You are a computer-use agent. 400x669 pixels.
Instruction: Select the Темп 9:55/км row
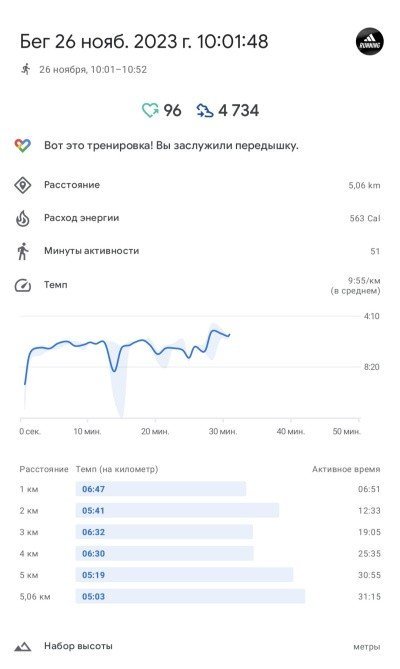[197, 285]
